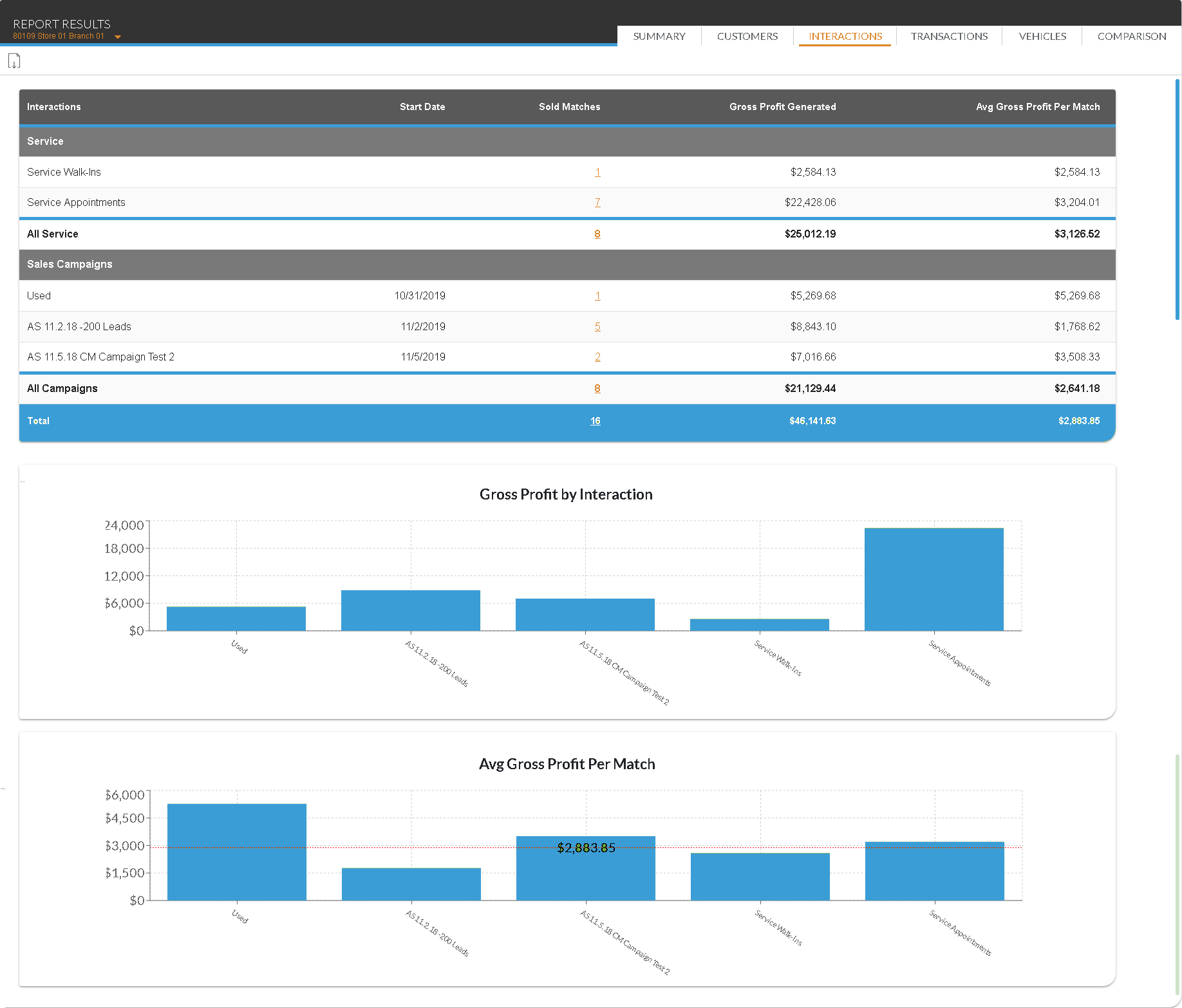Click All Campaigns sold matches link
The height and width of the screenshot is (1008, 1182).
(x=597, y=389)
